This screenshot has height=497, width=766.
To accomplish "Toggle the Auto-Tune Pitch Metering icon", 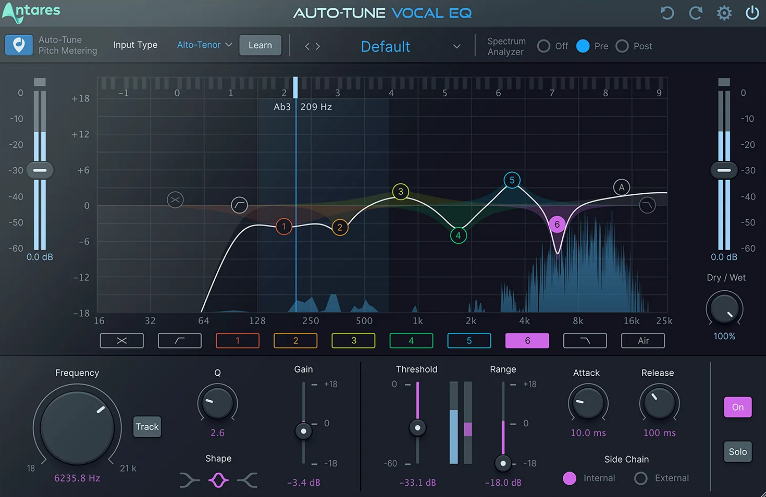I will tap(17, 45).
